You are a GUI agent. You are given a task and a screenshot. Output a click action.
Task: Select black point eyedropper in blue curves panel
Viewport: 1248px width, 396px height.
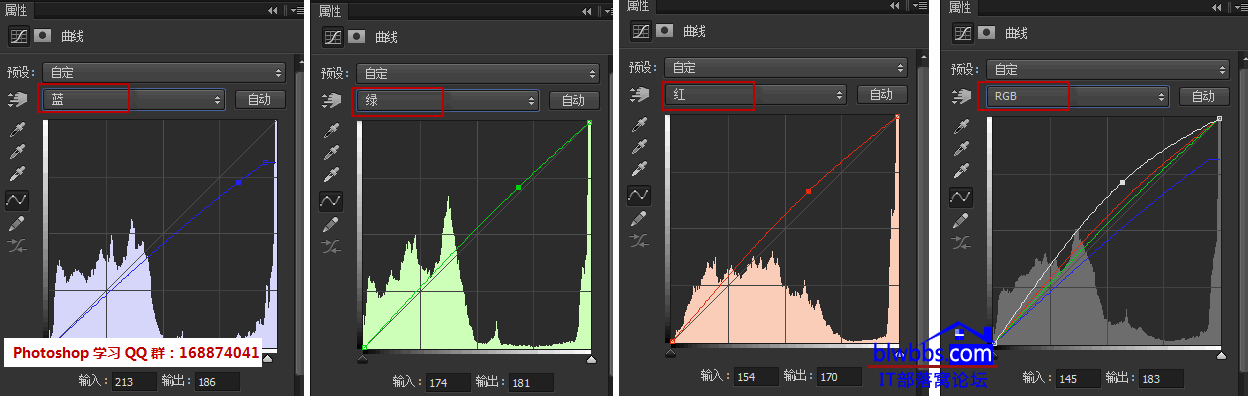click(x=16, y=130)
